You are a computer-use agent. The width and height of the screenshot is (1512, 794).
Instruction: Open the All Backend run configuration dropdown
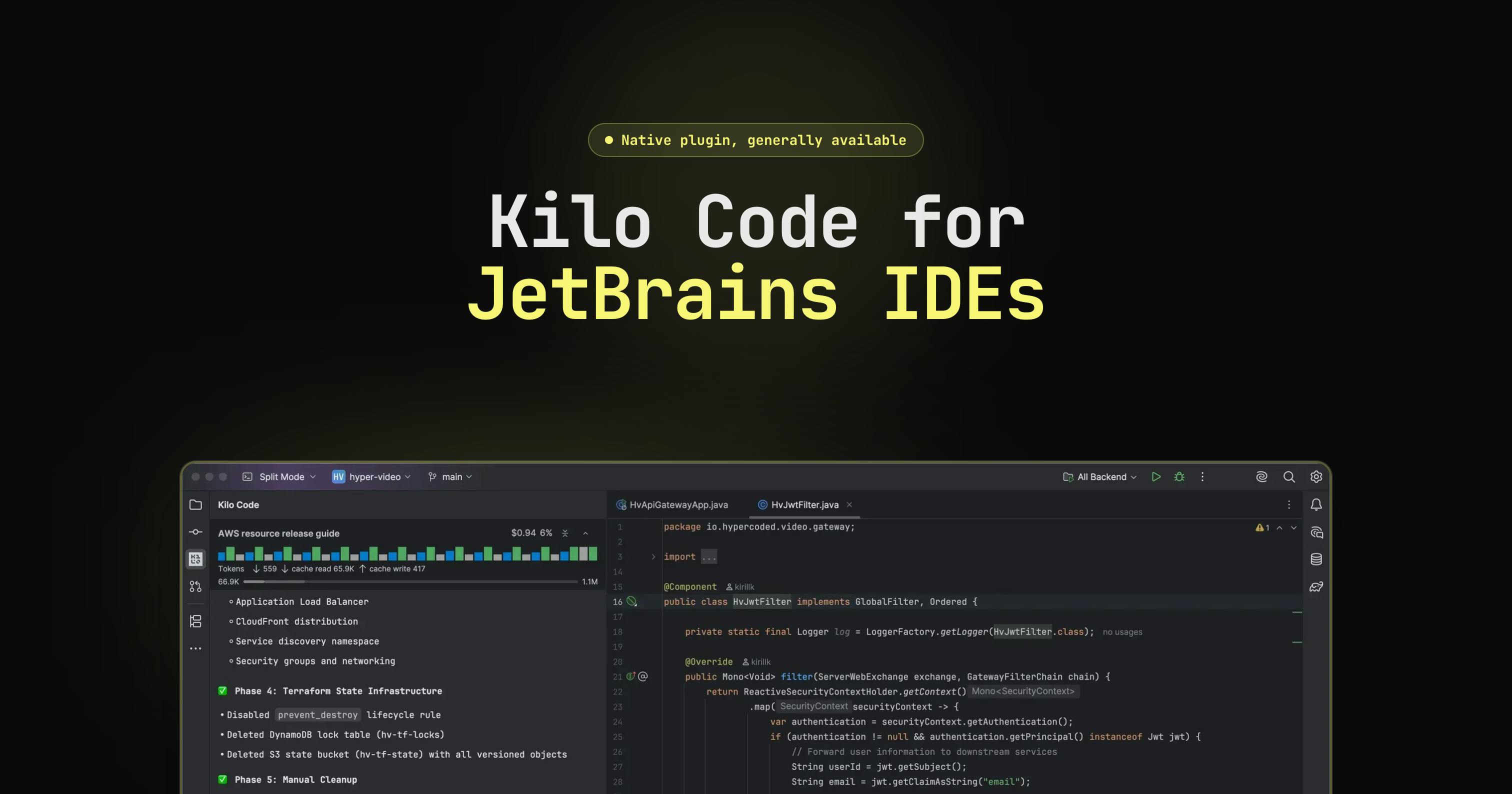click(x=1100, y=476)
